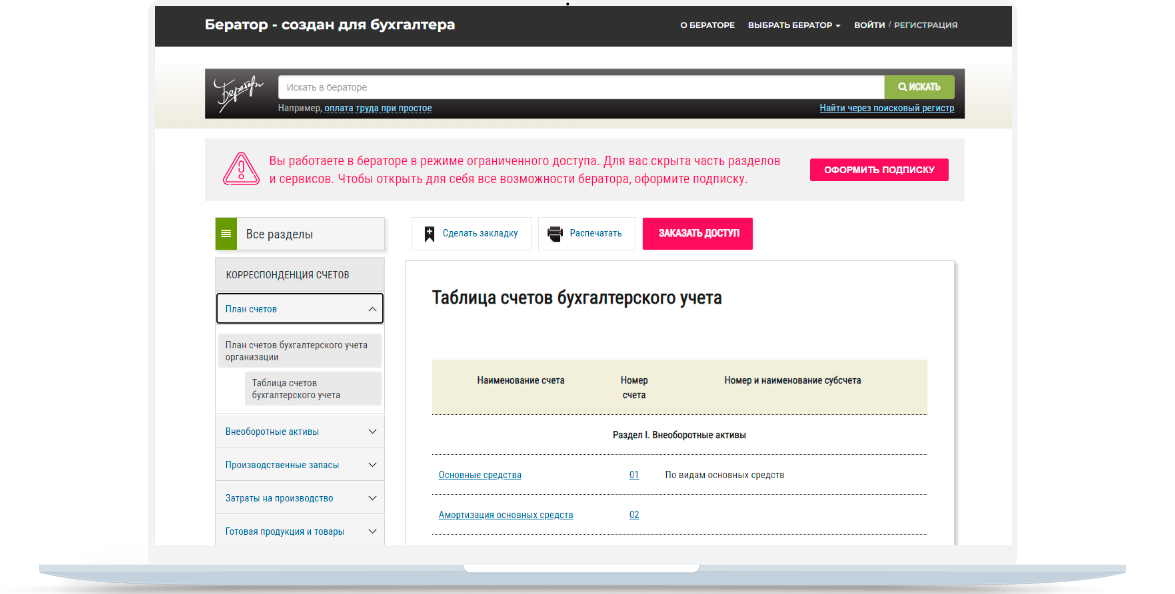This screenshot has height=594, width=1175.
Task: Click the Искать в бераторе search field
Action: click(582, 88)
